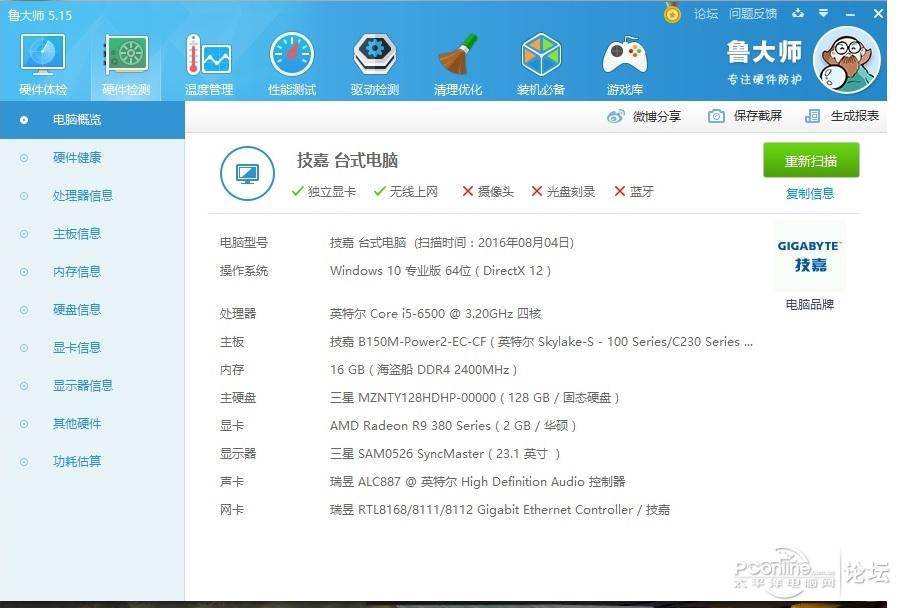The image size is (899, 608).
Task: Launch the 性能测试 performance test
Action: tap(292, 64)
